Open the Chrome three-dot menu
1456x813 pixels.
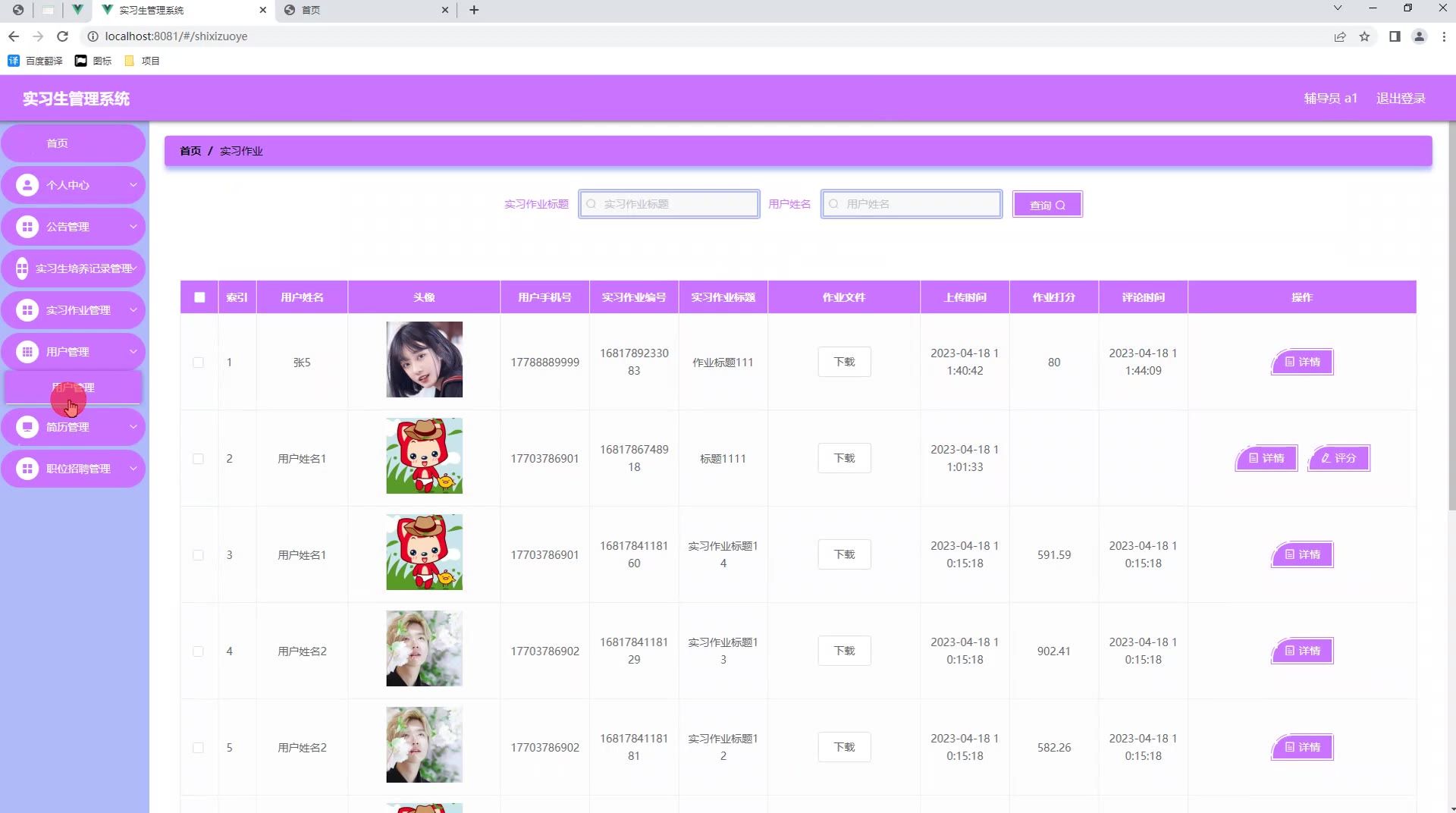click(x=1444, y=36)
